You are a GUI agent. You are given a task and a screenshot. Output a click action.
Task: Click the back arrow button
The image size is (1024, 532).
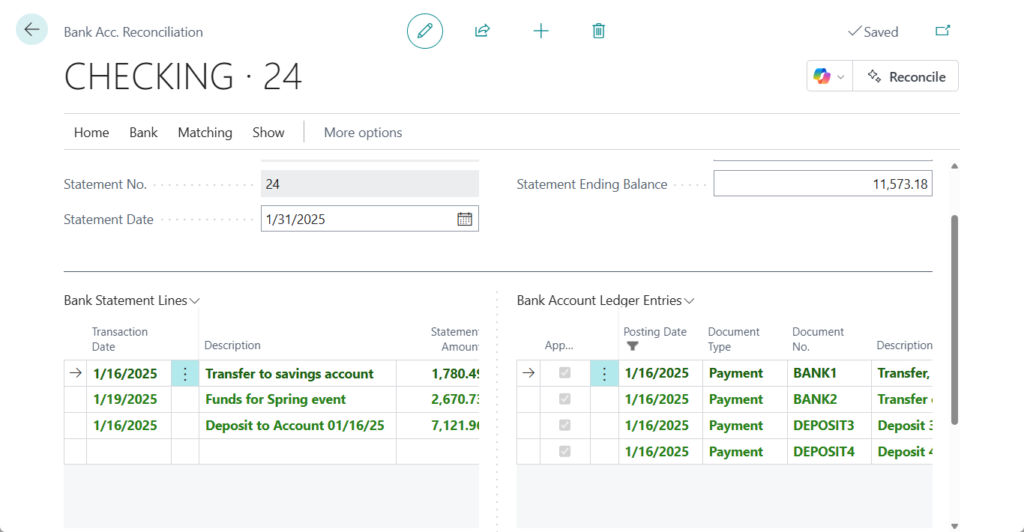[x=32, y=30]
